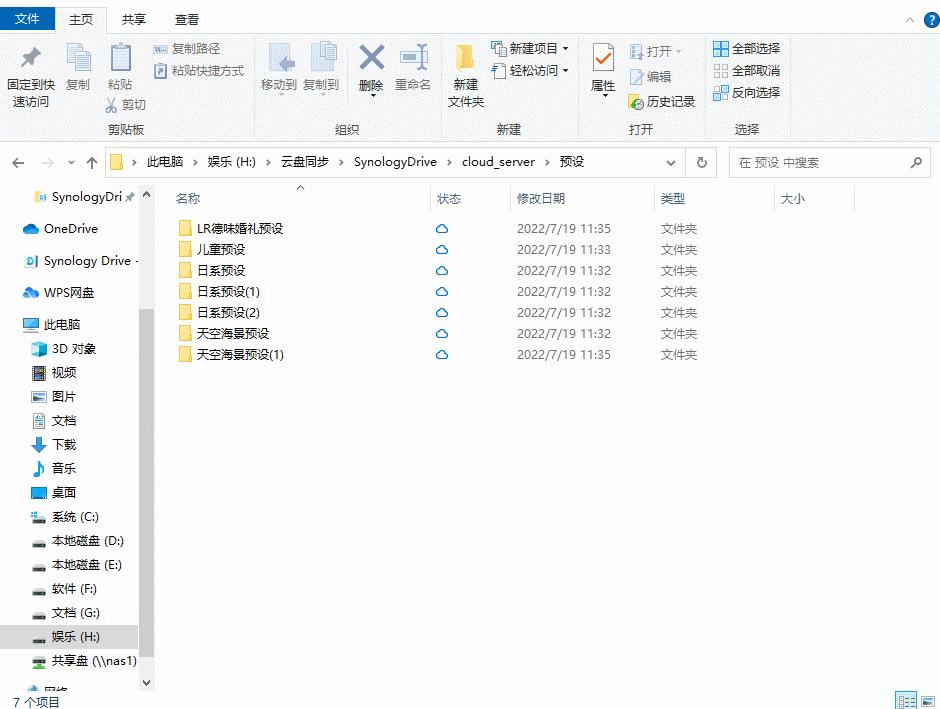Image resolution: width=940 pixels, height=709 pixels.
Task: Select the 重命名 (Rename) icon
Action: coord(414,70)
